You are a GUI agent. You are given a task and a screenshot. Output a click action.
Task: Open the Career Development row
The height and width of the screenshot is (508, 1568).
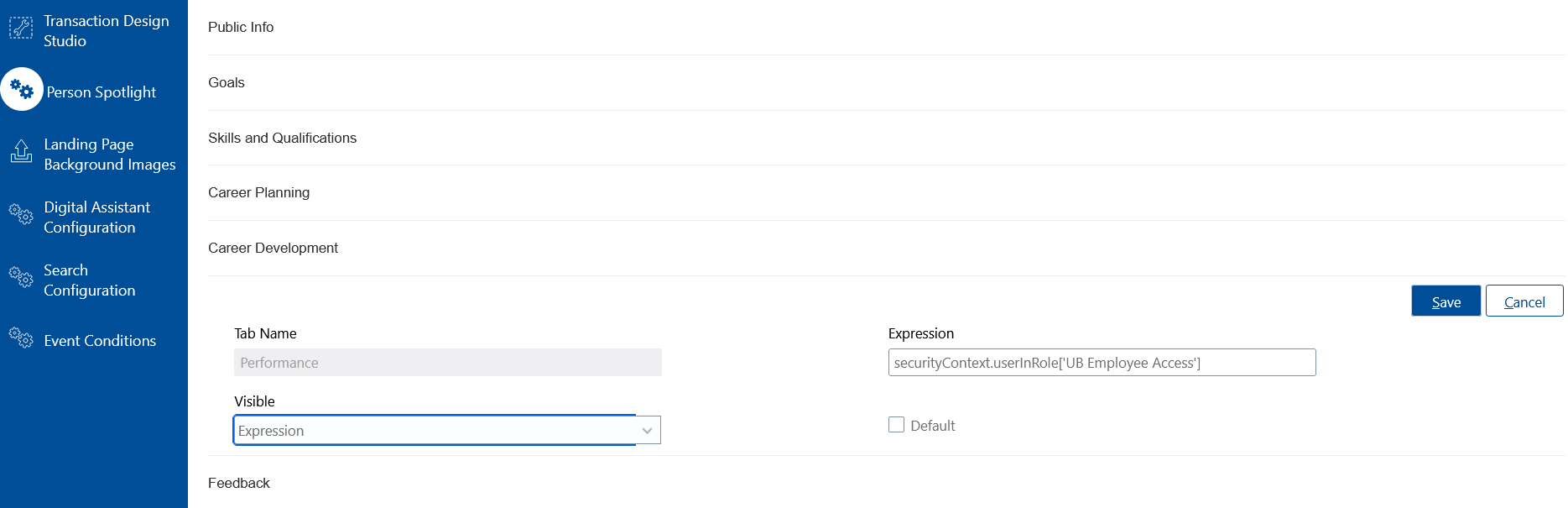(x=886, y=249)
